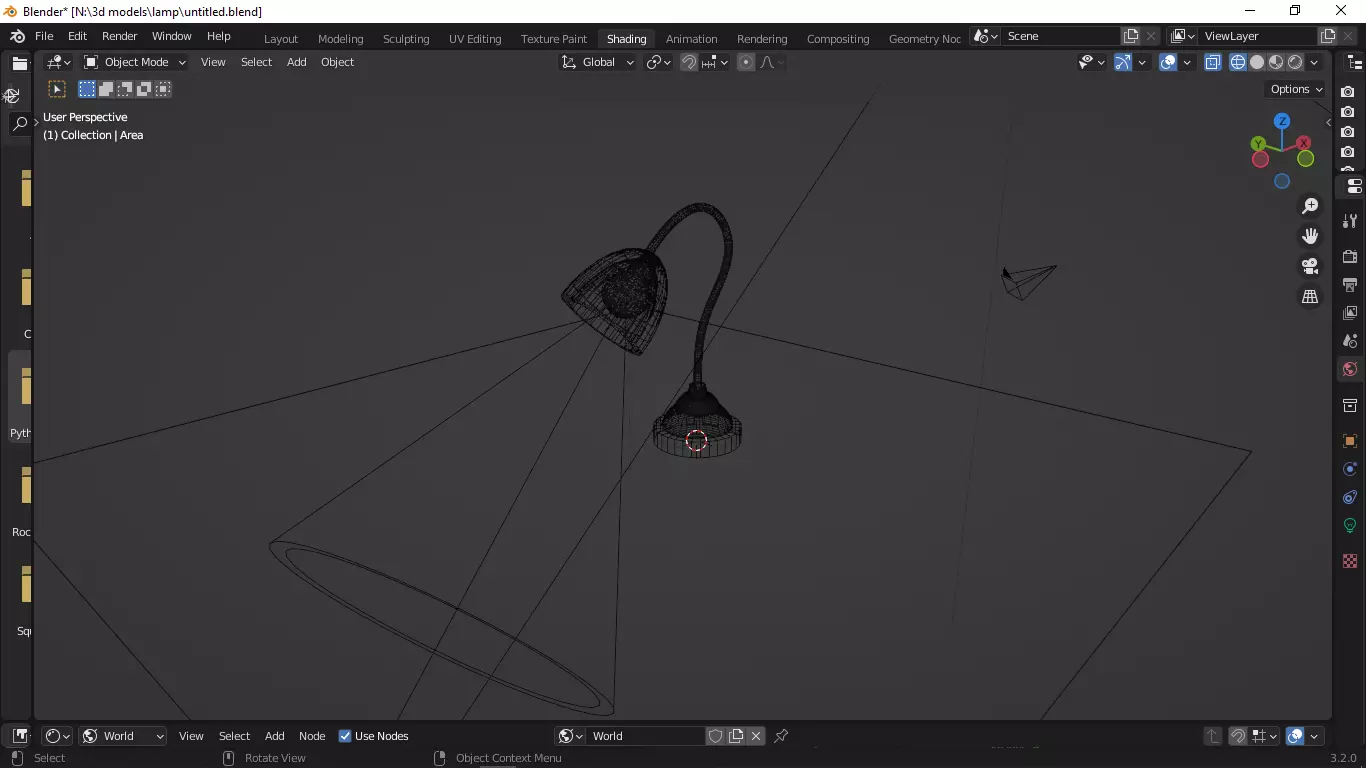Viewport: 1366px width, 768px height.
Task: Click the blue Z axis on navigation gizmo
Action: click(1282, 121)
